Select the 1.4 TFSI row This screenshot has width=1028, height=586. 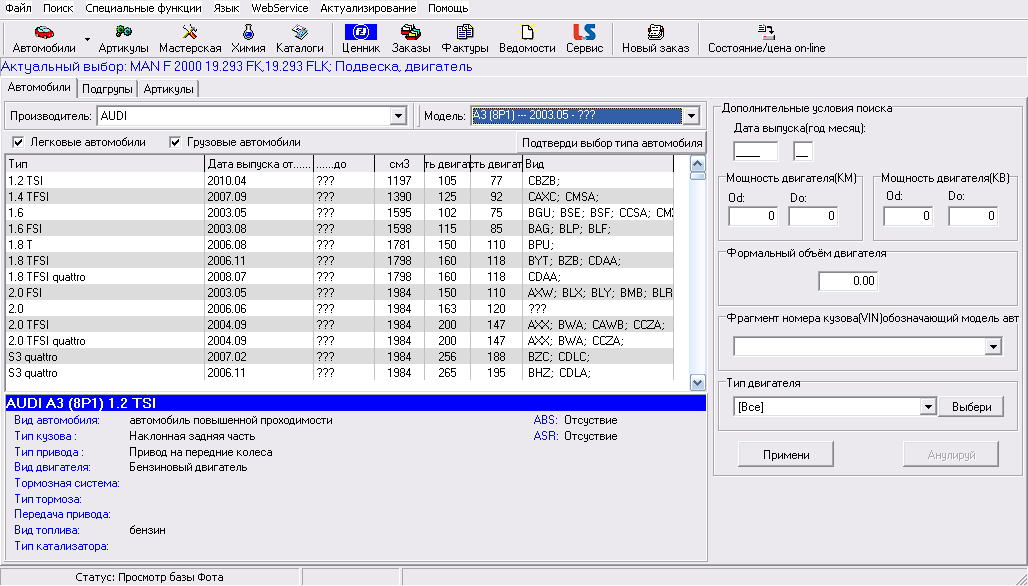pyautogui.click(x=340, y=197)
